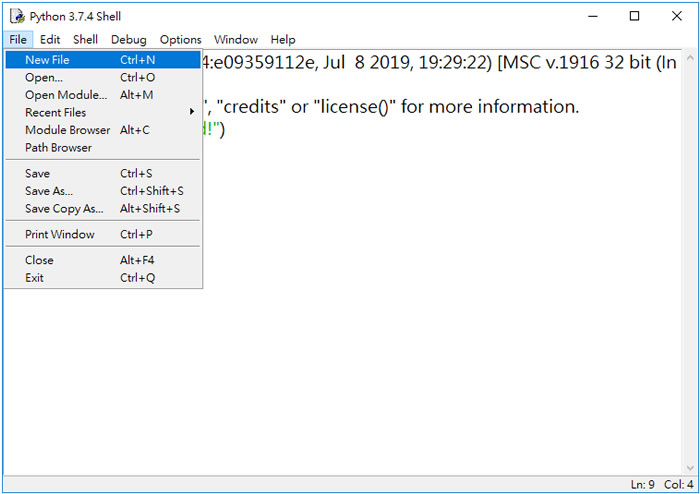Click the Python IDLE title bar icon
The image size is (700, 494).
click(17, 16)
